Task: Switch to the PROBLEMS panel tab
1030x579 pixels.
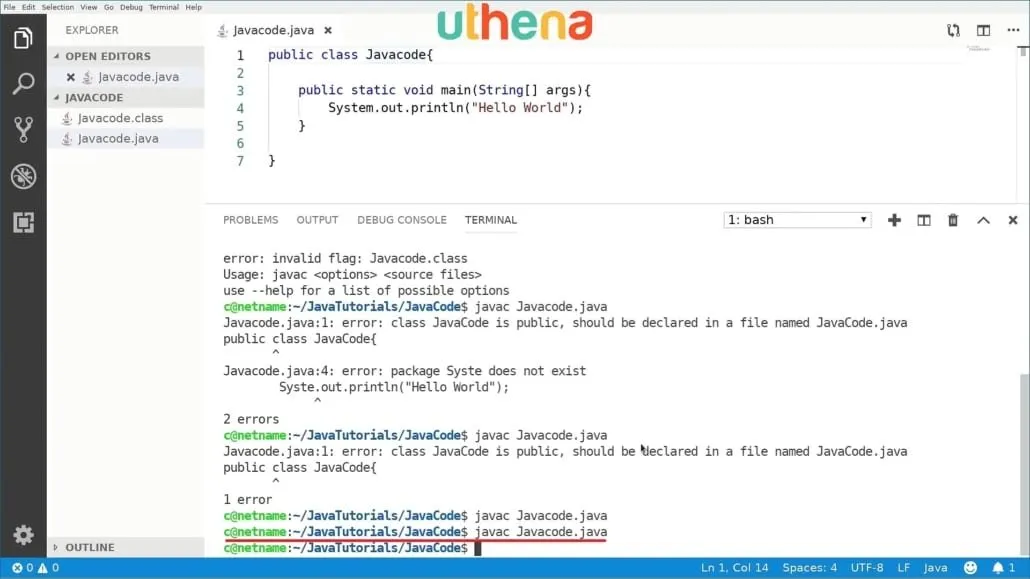Action: click(250, 220)
